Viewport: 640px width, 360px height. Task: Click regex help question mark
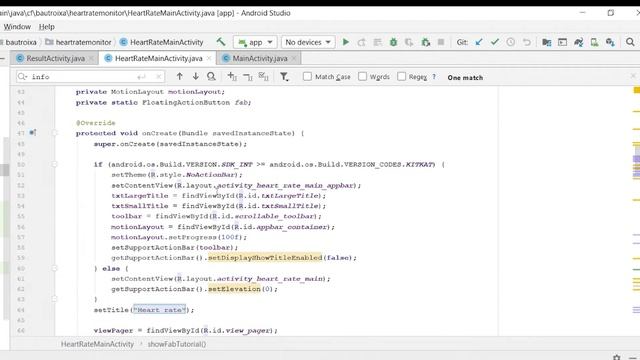click(434, 77)
